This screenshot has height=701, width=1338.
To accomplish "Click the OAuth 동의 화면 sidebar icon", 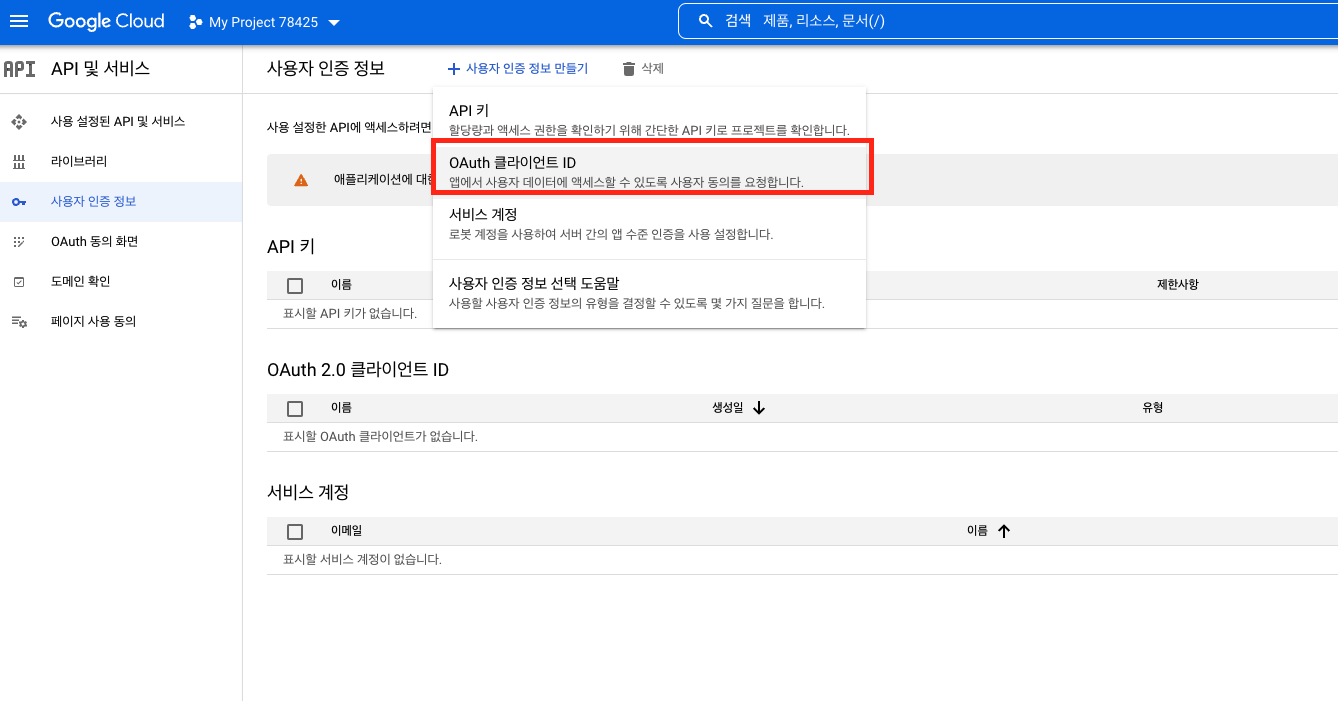I will tap(19, 242).
